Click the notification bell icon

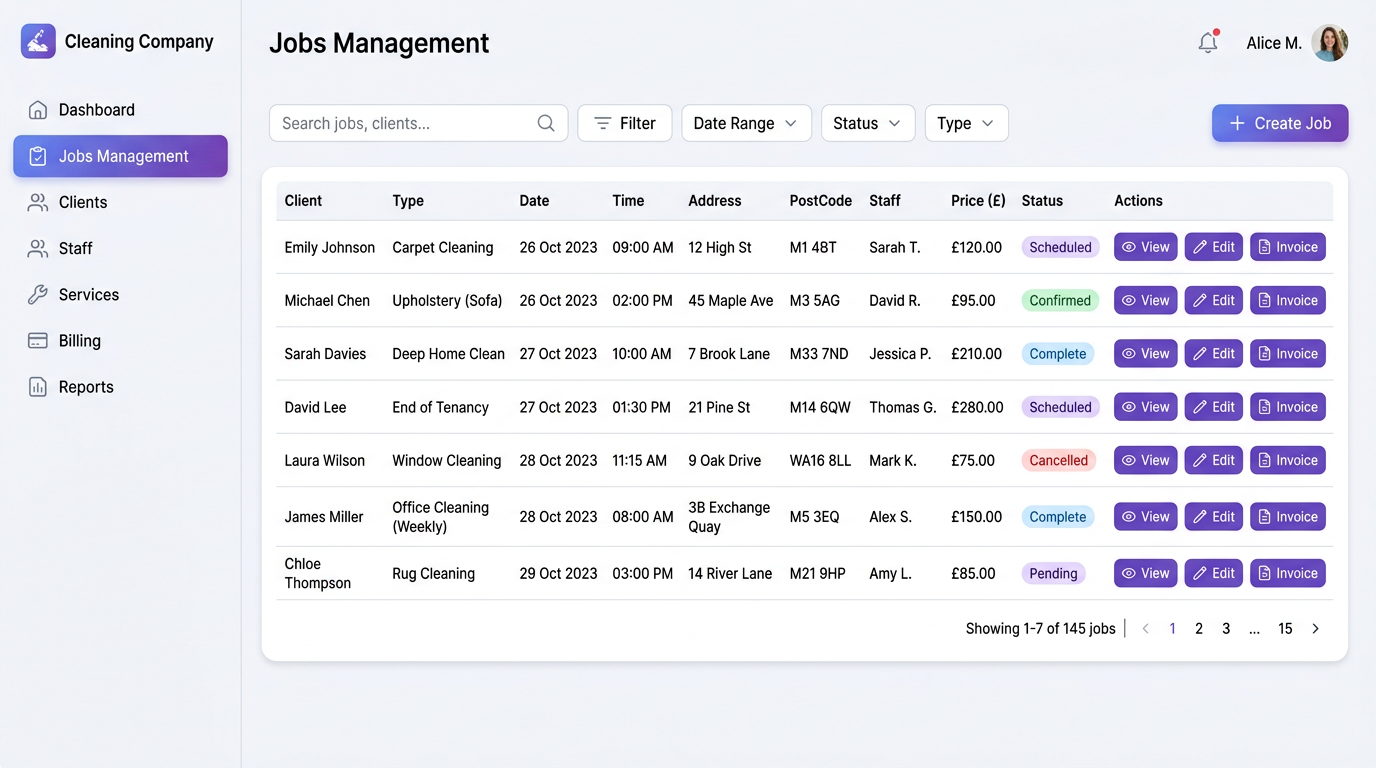point(1207,43)
